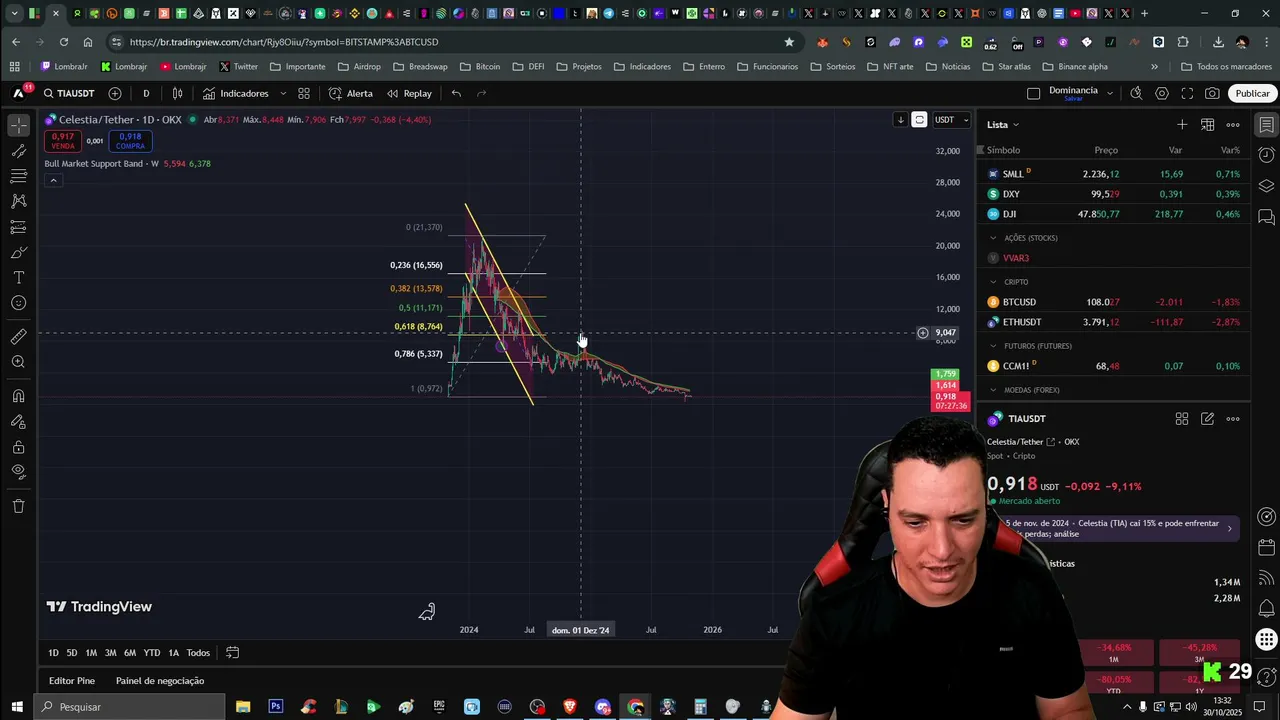
Task: Select the 1M time range
Action: [91, 653]
